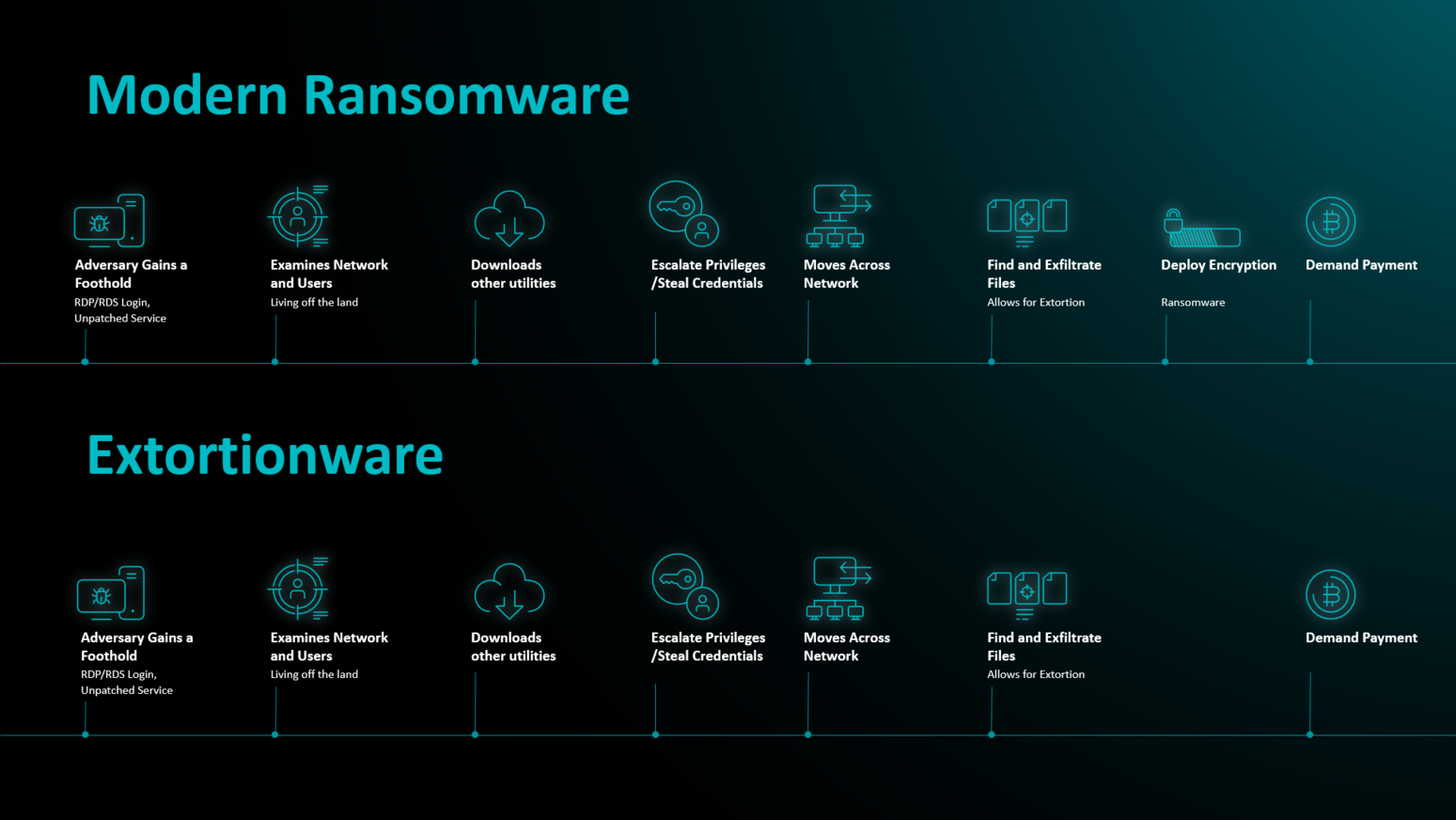Click the bug foothold icon in Modern Ransomware row

110,221
